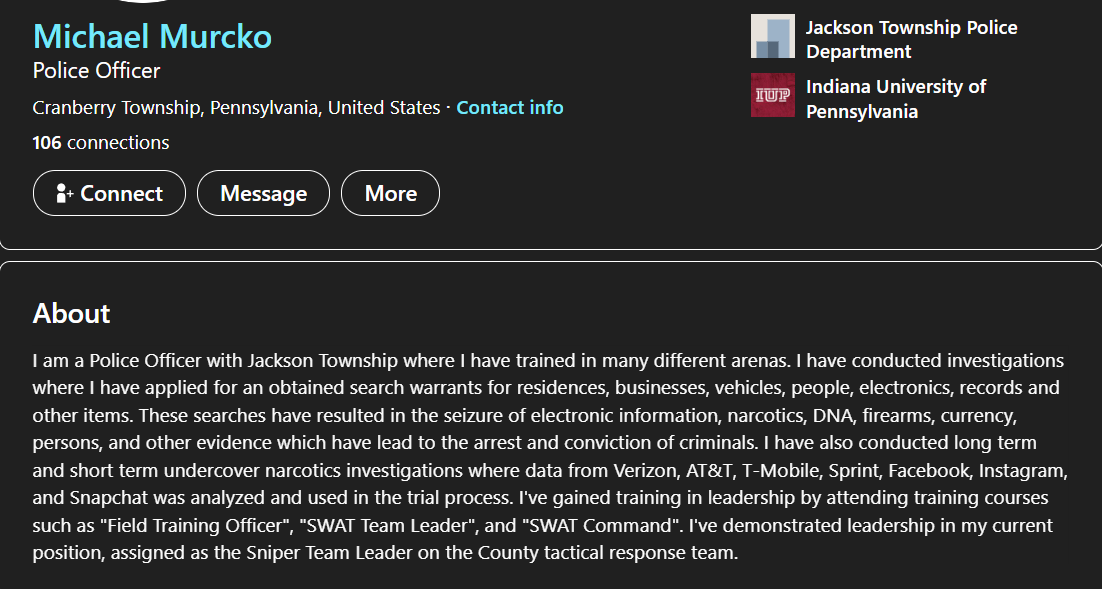This screenshot has width=1102, height=589.
Task: Click the Message button
Action: coord(263,193)
